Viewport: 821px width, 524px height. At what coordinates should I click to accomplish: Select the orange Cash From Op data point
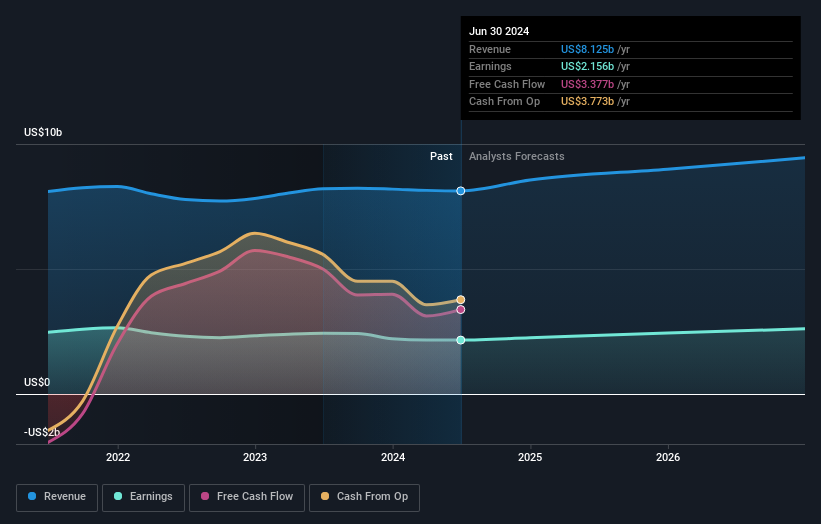[461, 300]
